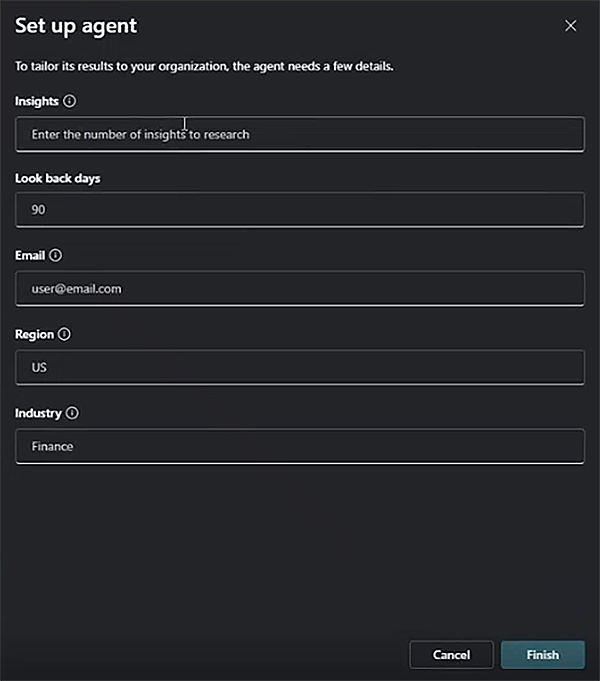This screenshot has height=681, width=600.
Task: Click the Set up agent heading
Action: [x=76, y=26]
